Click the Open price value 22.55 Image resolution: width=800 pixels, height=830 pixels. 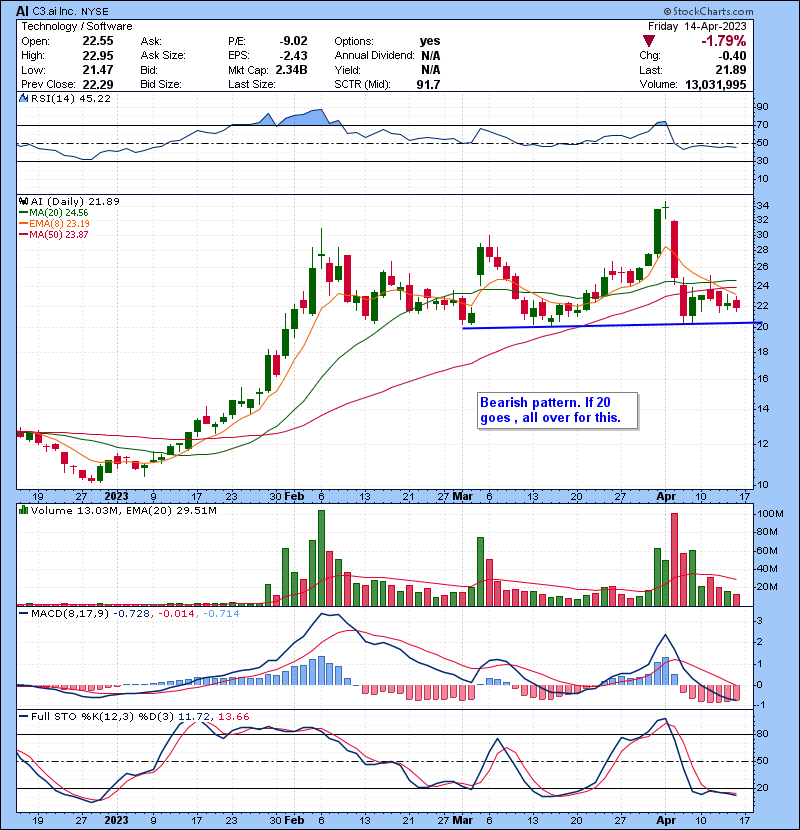coord(97,41)
